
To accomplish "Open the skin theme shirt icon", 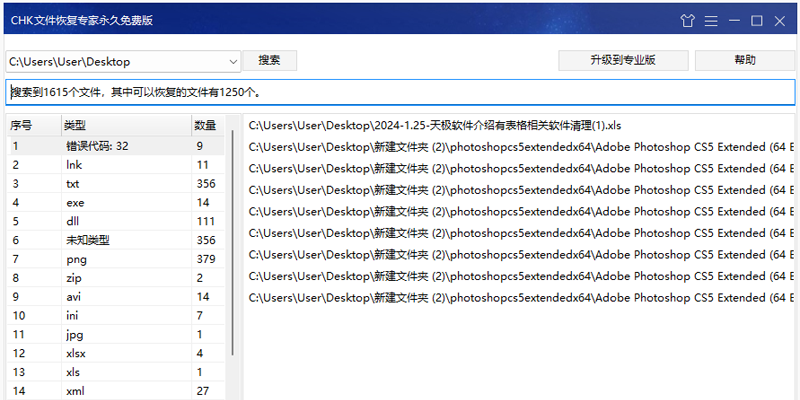I will [688, 20].
